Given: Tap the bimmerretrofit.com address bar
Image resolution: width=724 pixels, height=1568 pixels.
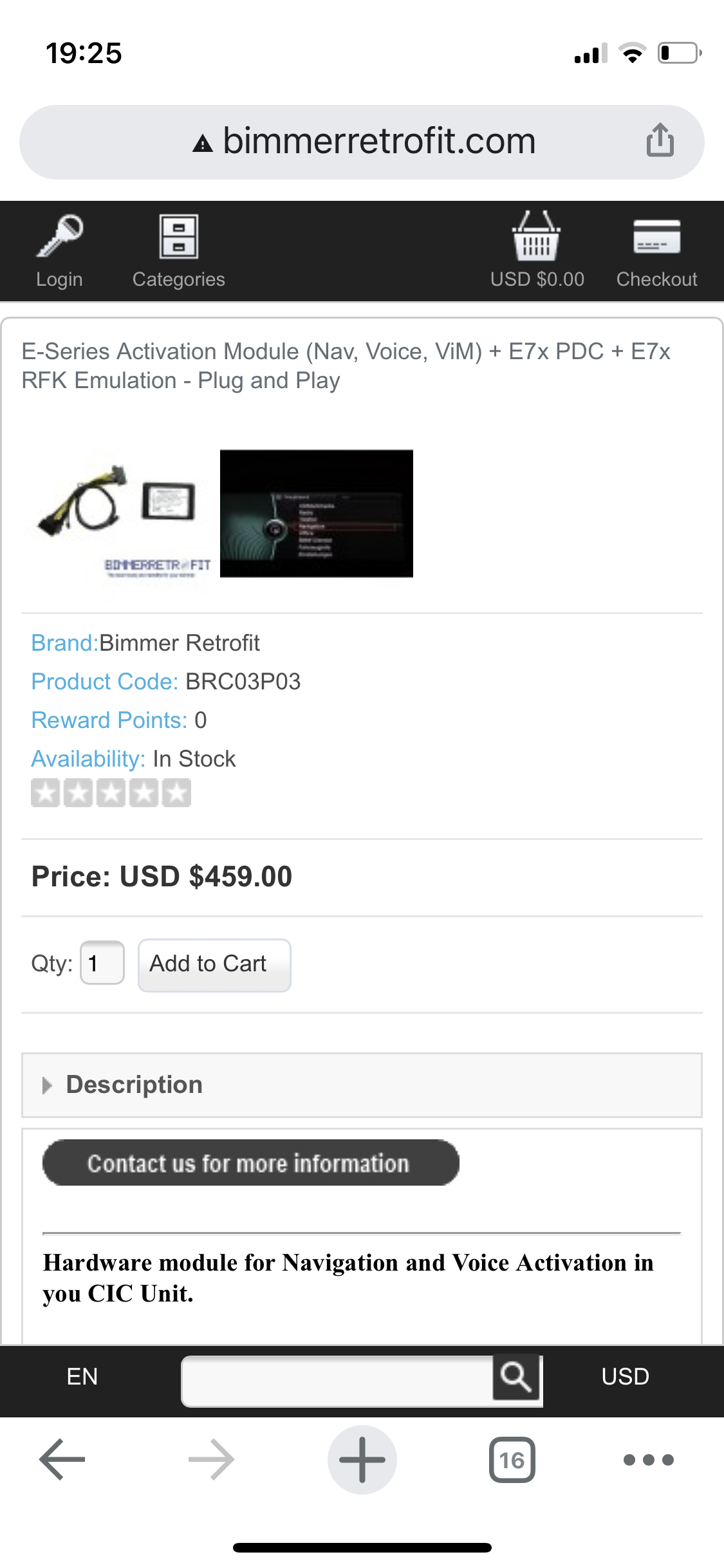Looking at the screenshot, I should click(x=362, y=142).
